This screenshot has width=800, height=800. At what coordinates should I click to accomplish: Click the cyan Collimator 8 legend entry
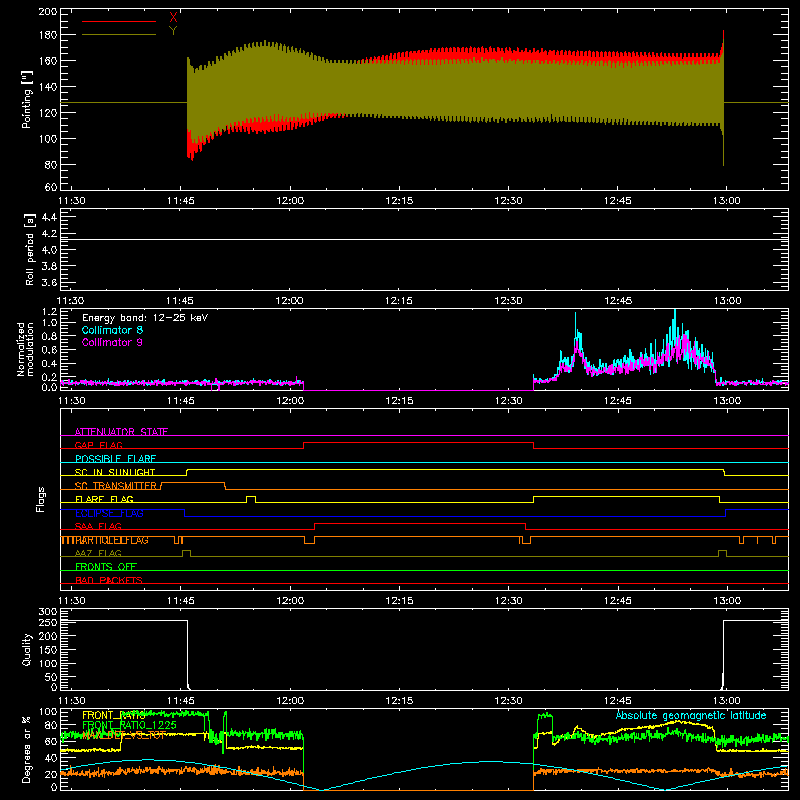pos(112,330)
